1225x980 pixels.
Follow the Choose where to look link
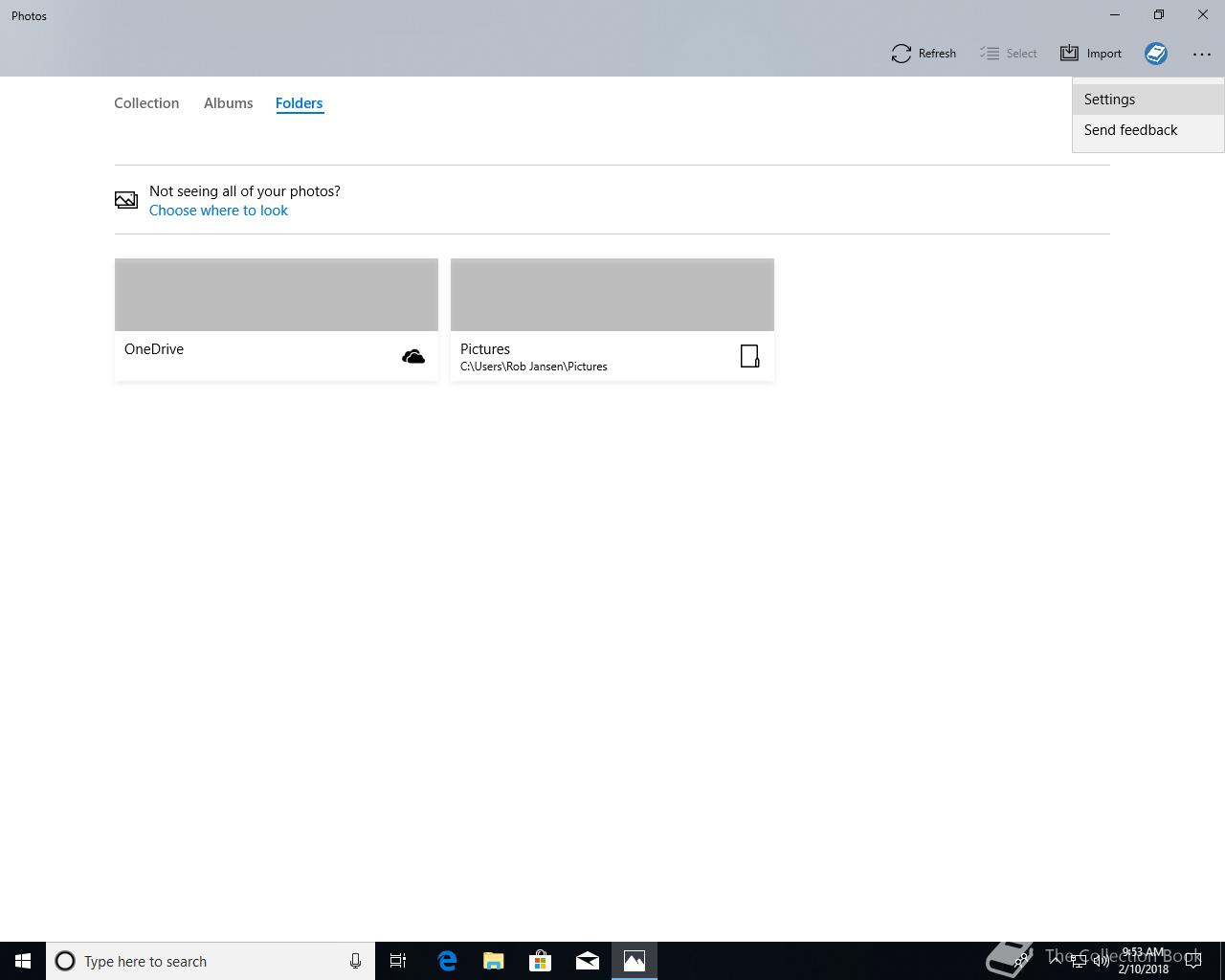(218, 211)
